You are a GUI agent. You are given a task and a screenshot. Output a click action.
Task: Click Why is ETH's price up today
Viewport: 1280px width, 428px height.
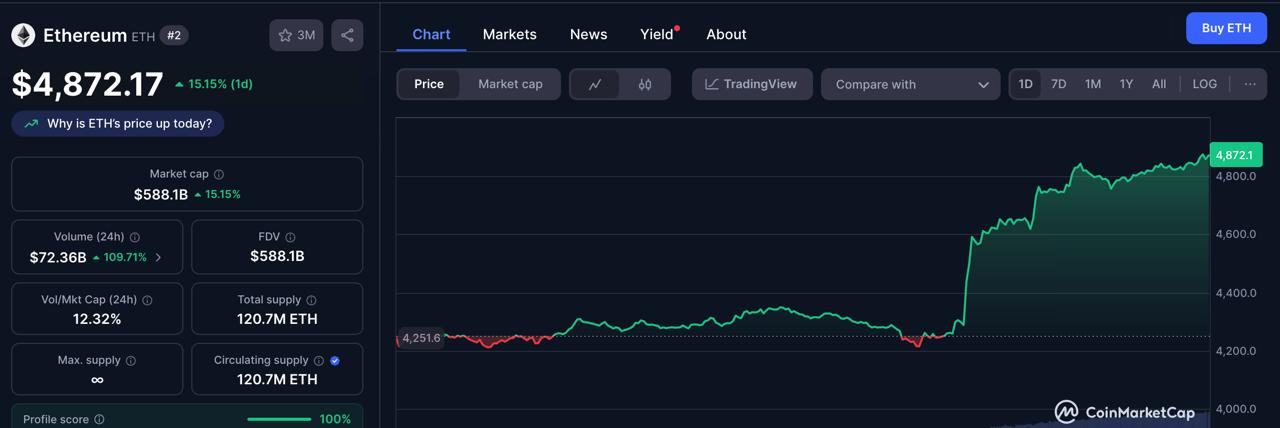118,124
